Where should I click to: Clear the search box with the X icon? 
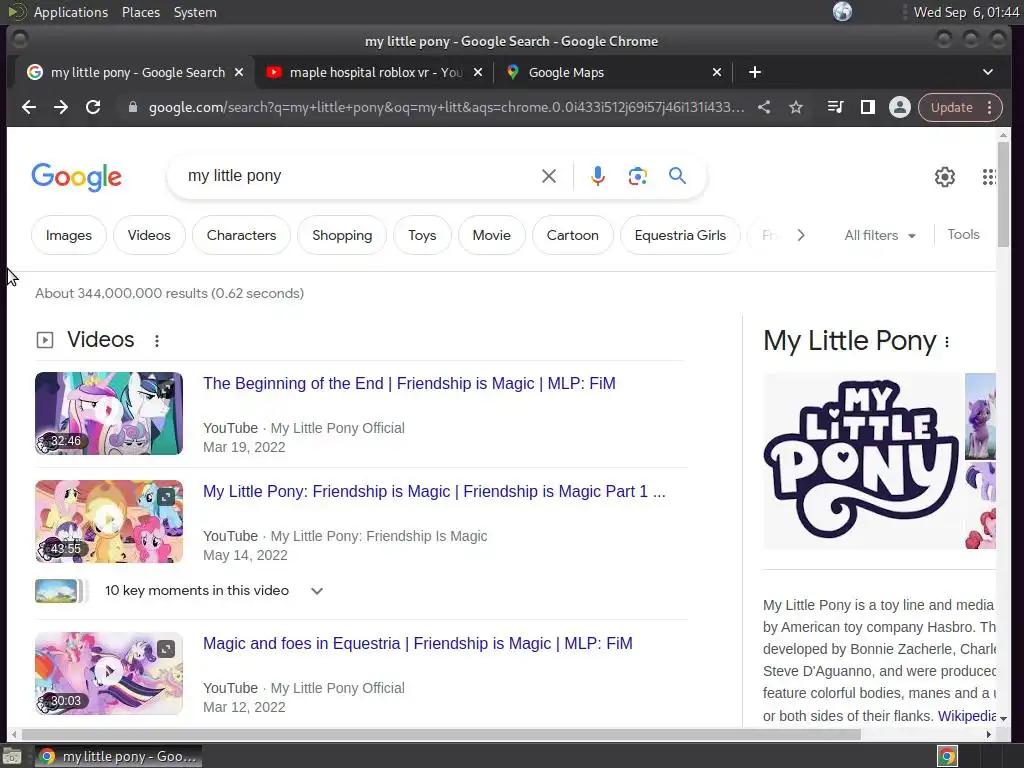pyautogui.click(x=549, y=176)
